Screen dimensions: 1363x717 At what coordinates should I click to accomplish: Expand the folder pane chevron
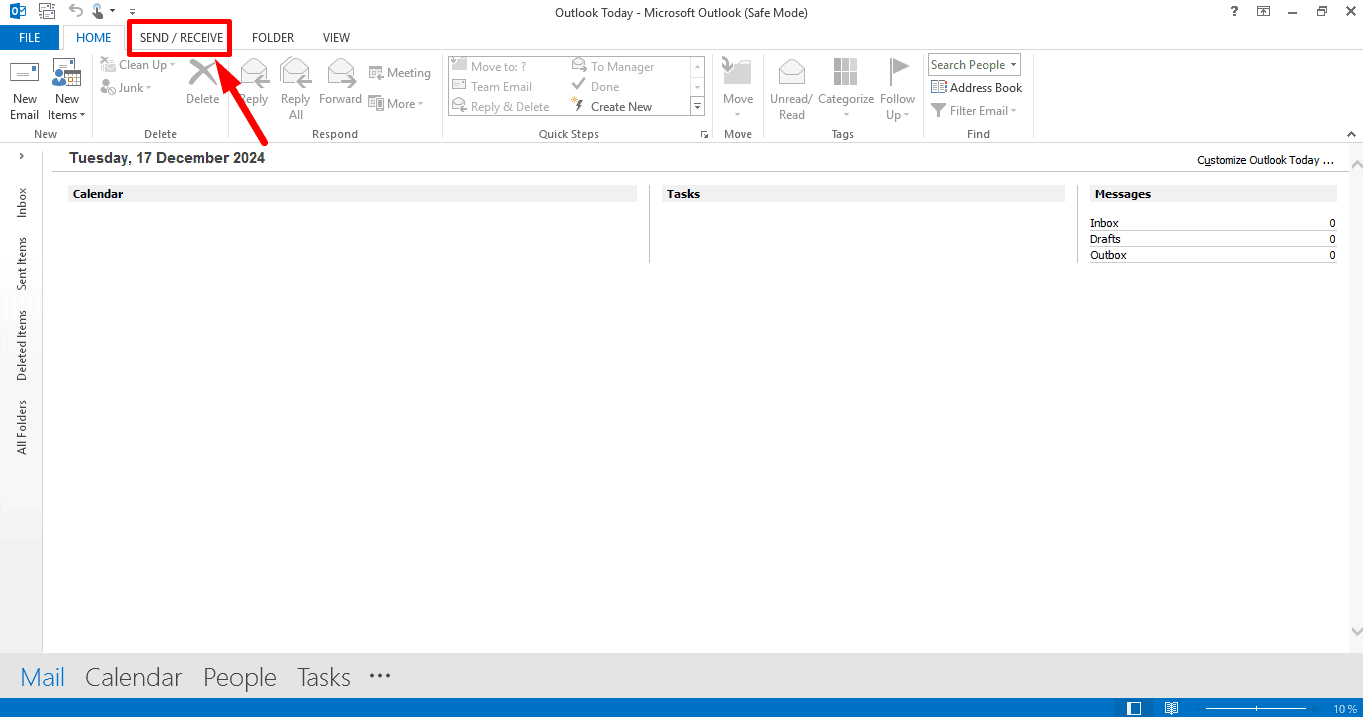pos(21,157)
